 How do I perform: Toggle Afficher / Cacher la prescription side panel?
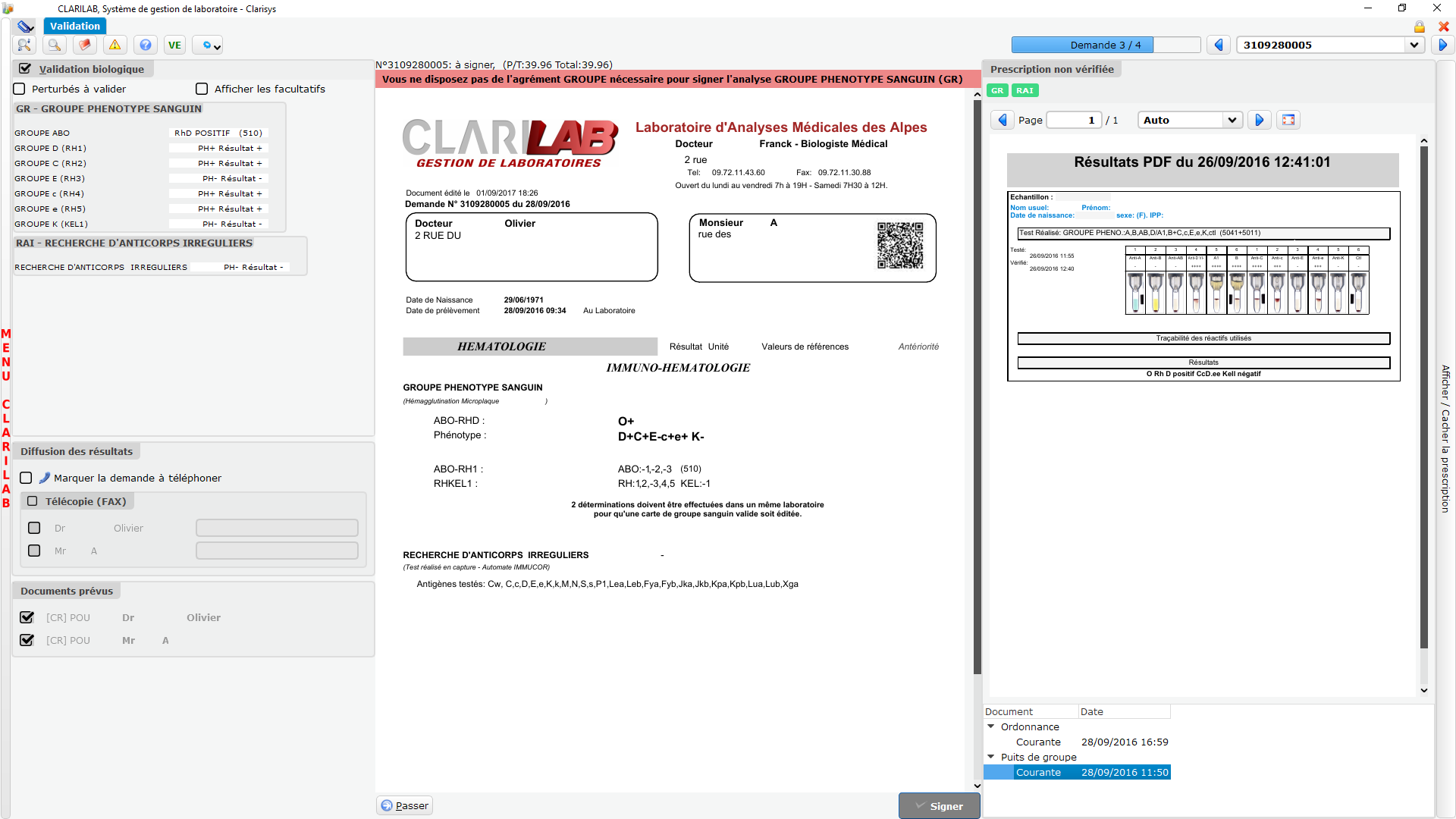coord(1445,439)
